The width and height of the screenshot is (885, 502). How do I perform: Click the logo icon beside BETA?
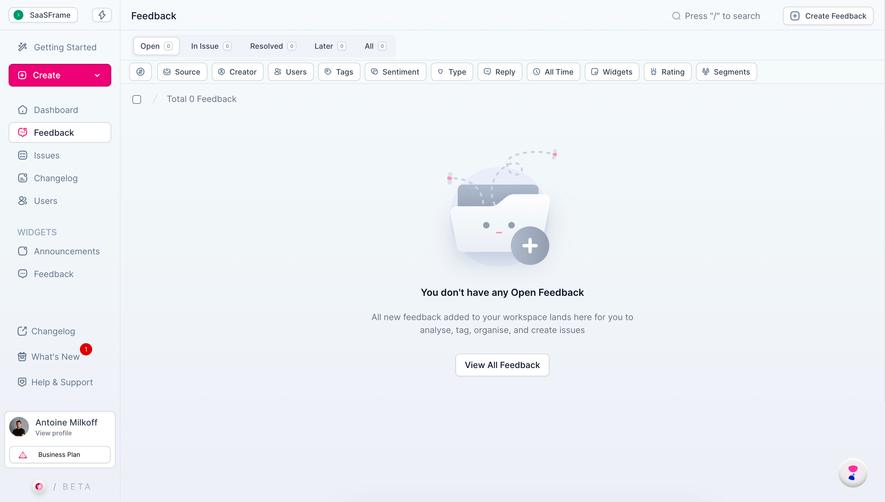tap(39, 486)
